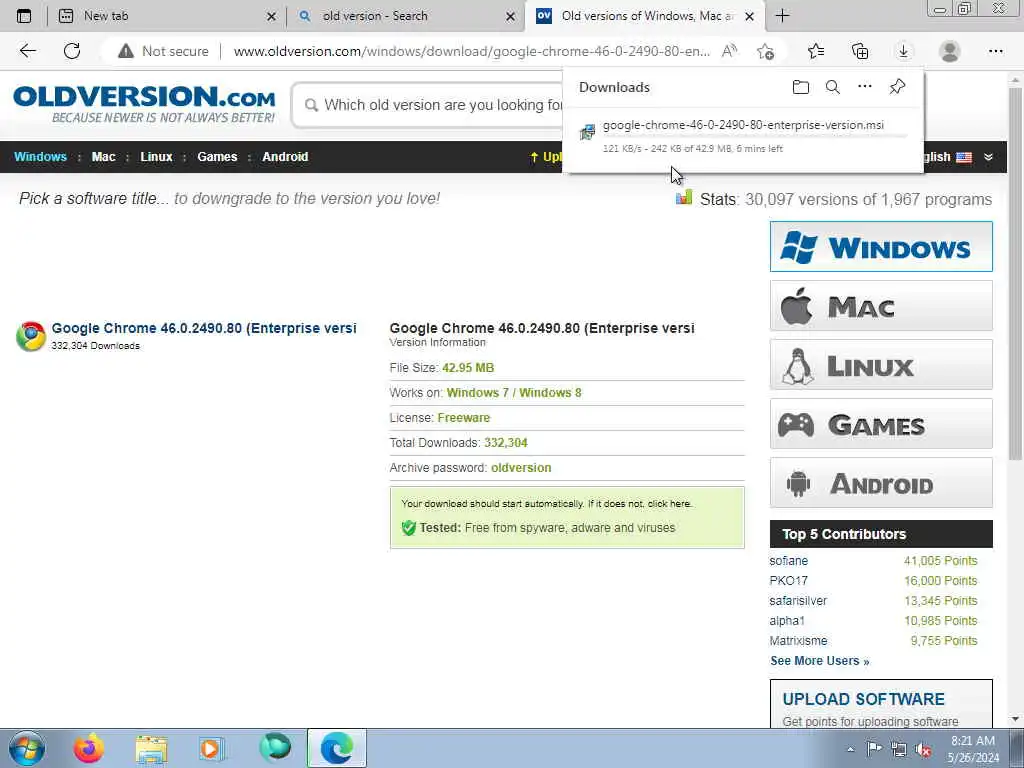Open the UPLOAD SOFTWARE heading link
This screenshot has width=1024, height=768.
pyautogui.click(x=863, y=699)
